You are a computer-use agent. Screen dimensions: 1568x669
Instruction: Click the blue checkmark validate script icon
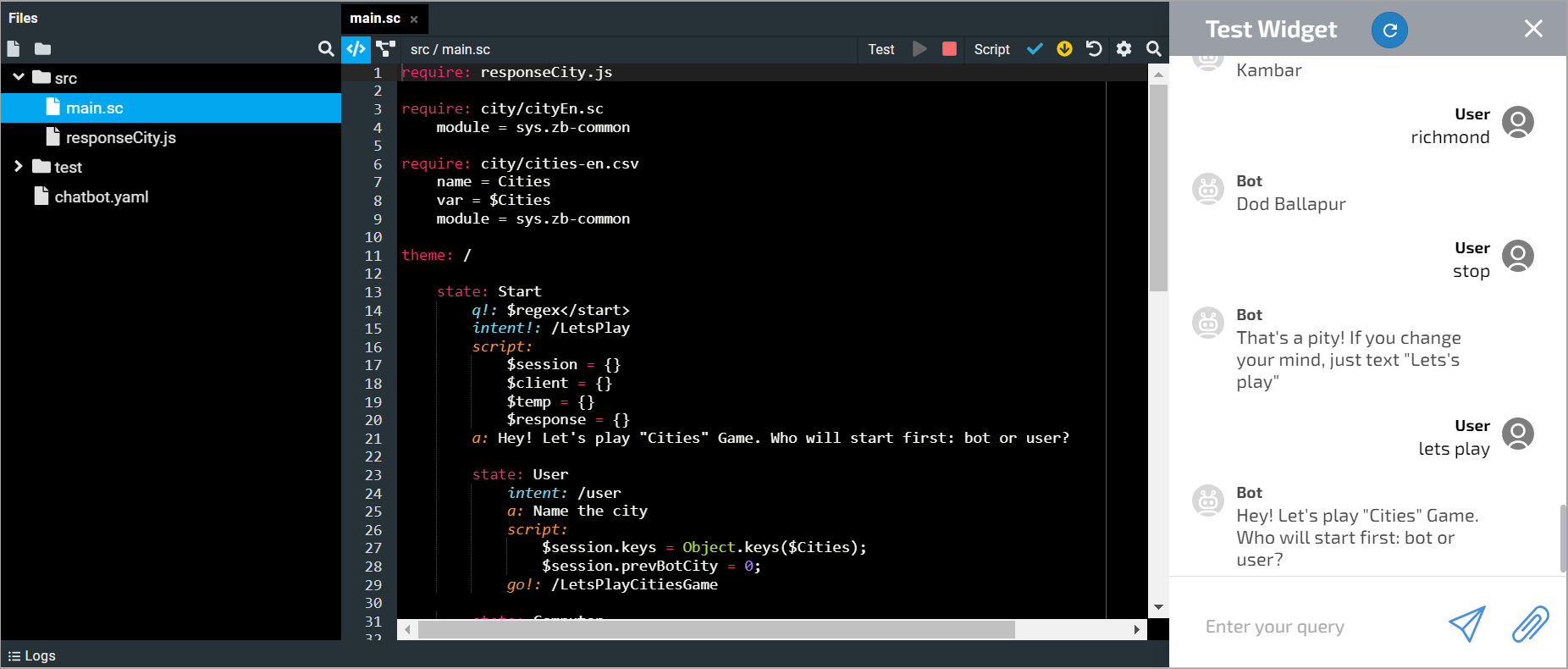[x=1034, y=49]
